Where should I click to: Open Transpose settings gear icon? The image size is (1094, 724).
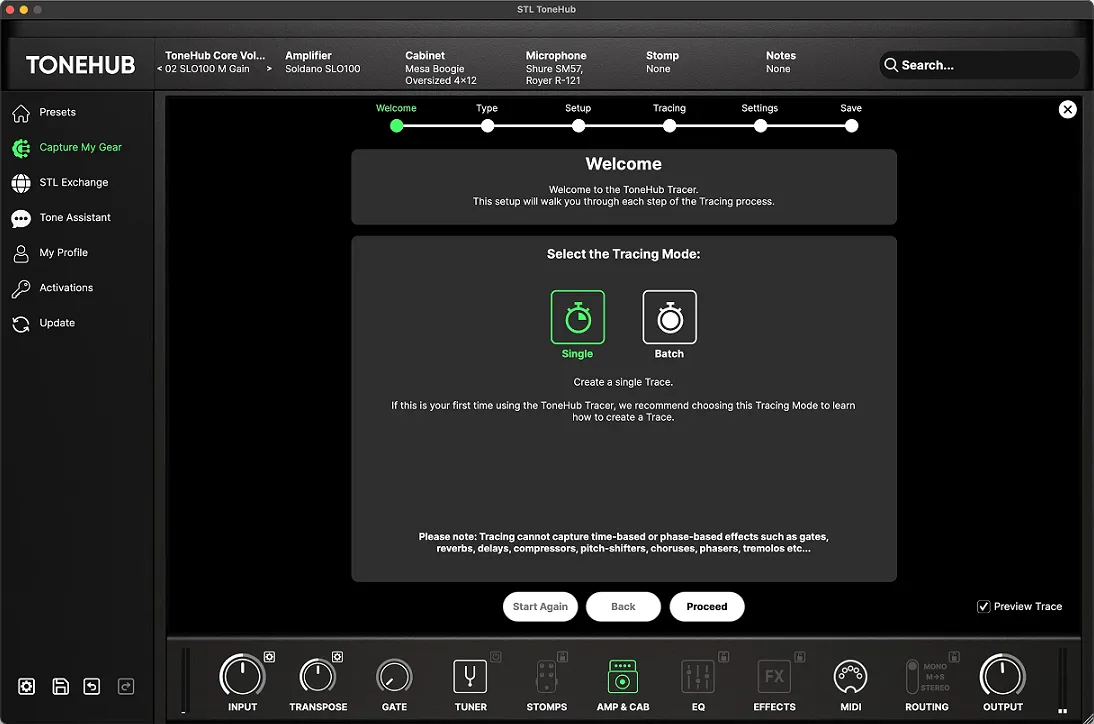coord(338,656)
